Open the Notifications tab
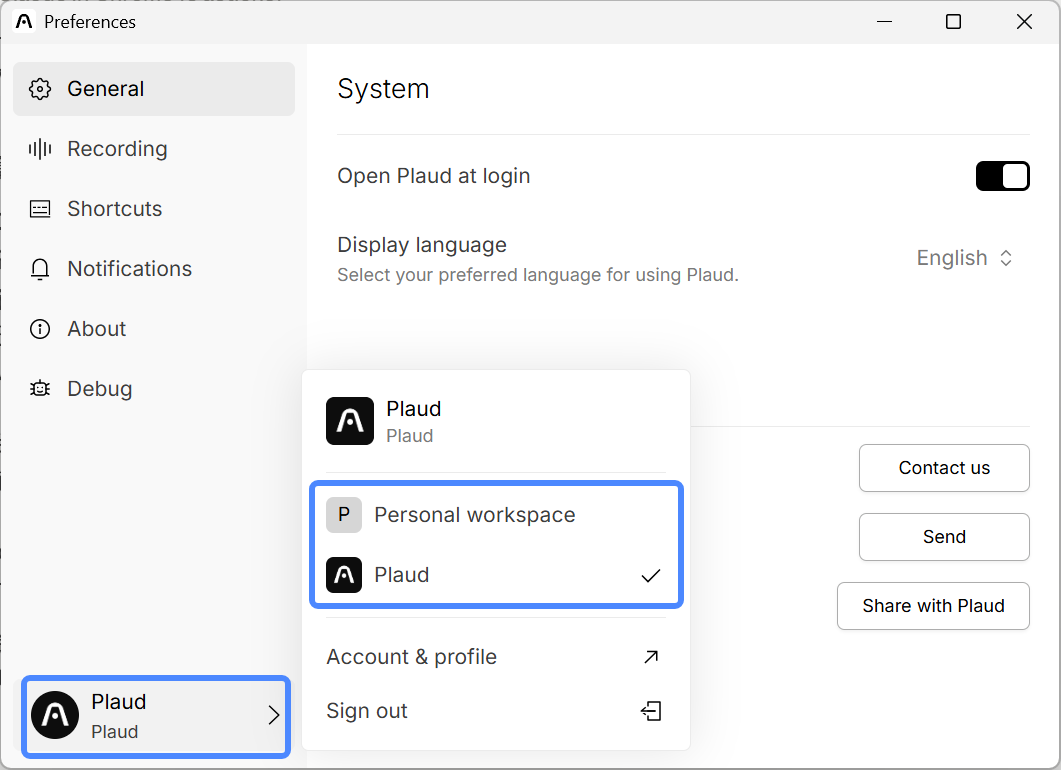Screen dimensions: 1061x770 coord(154,269)
